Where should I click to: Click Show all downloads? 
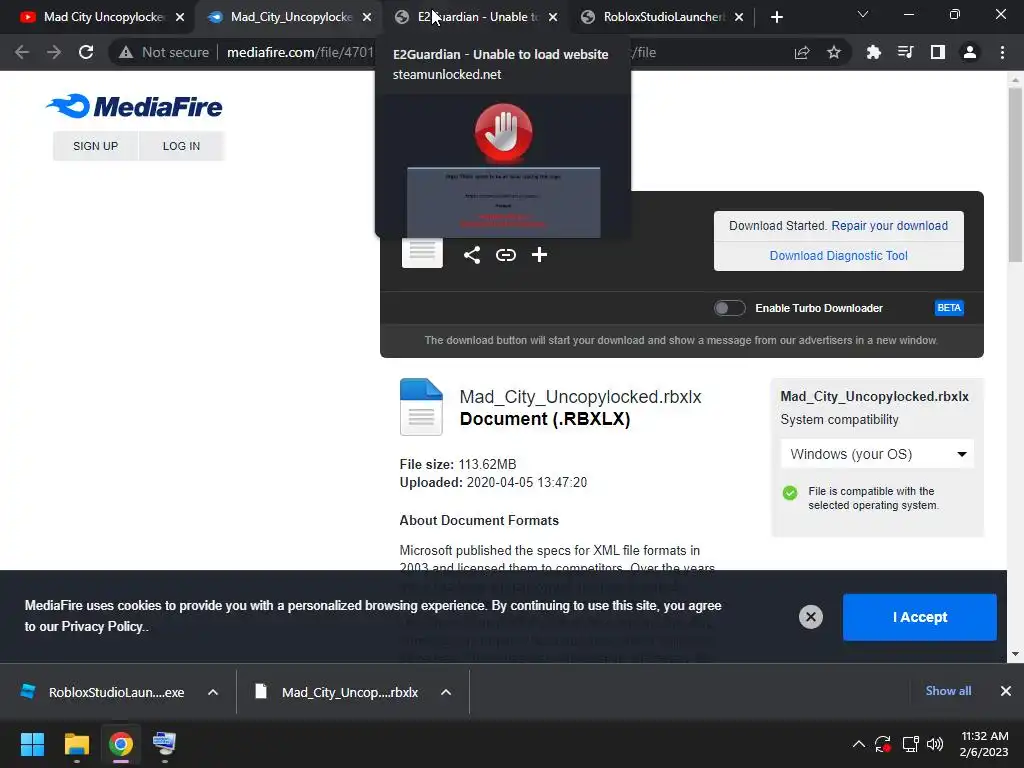948,691
